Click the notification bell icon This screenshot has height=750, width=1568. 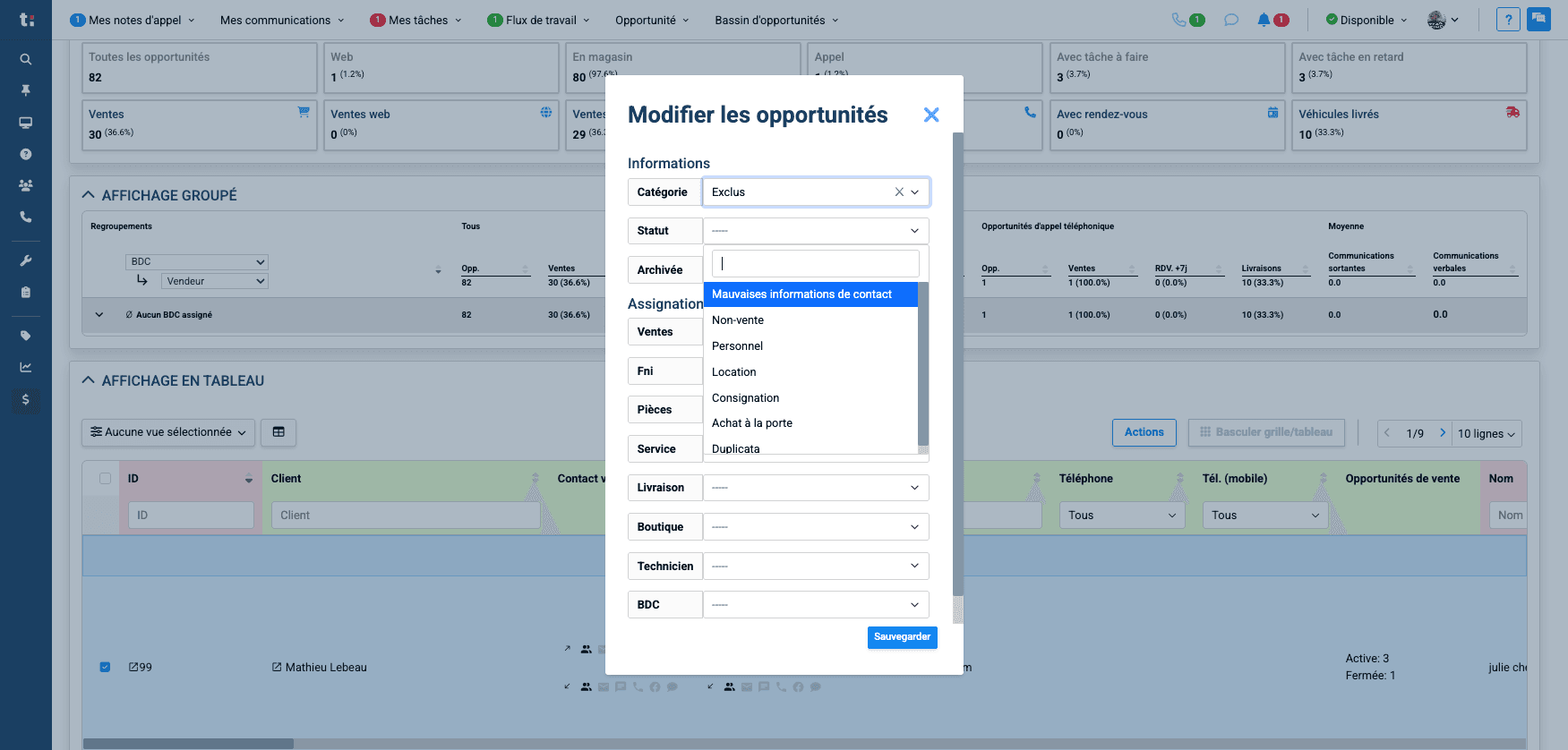[1264, 20]
